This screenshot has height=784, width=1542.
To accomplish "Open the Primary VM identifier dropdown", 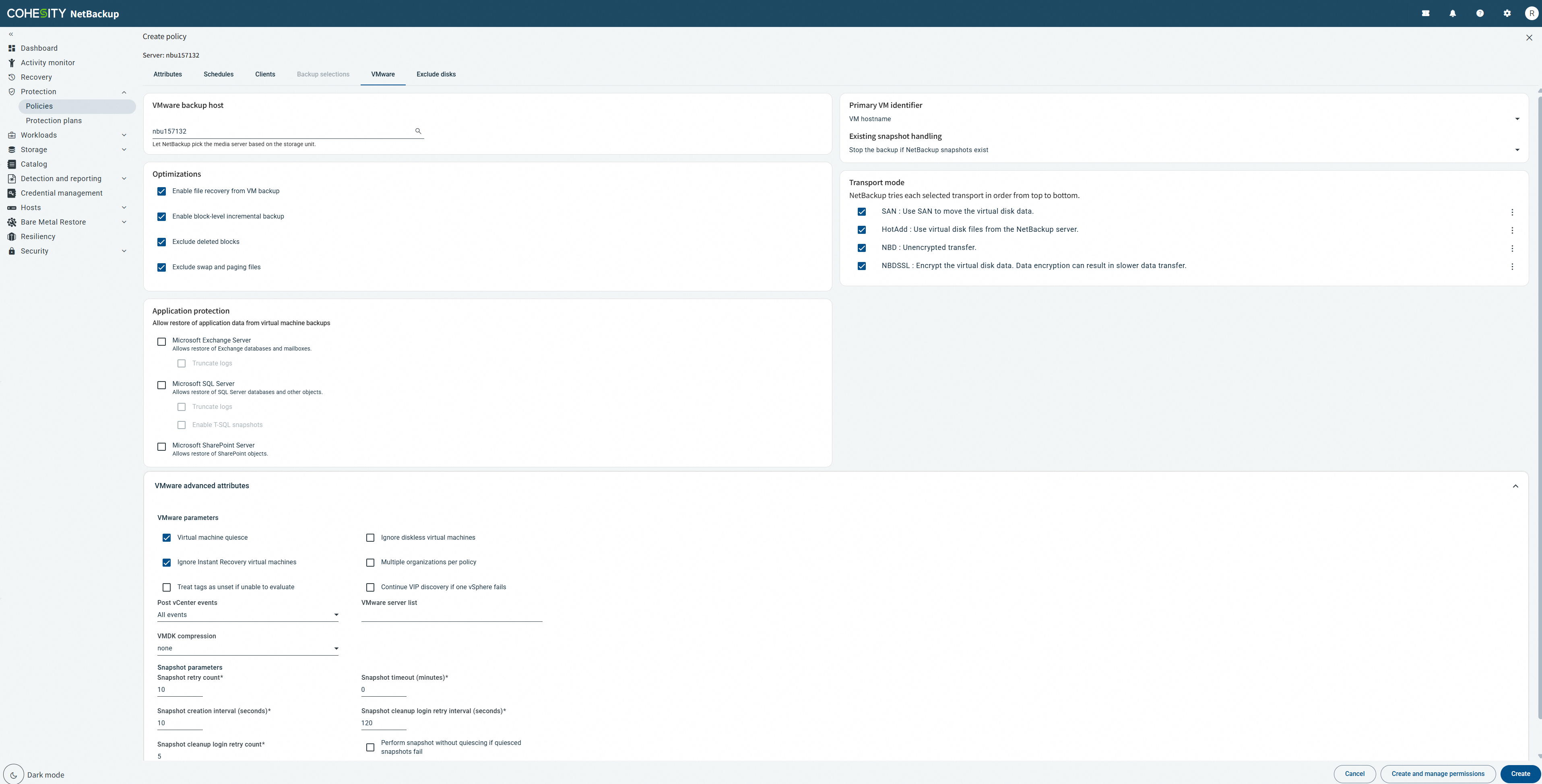I will pos(1184,119).
